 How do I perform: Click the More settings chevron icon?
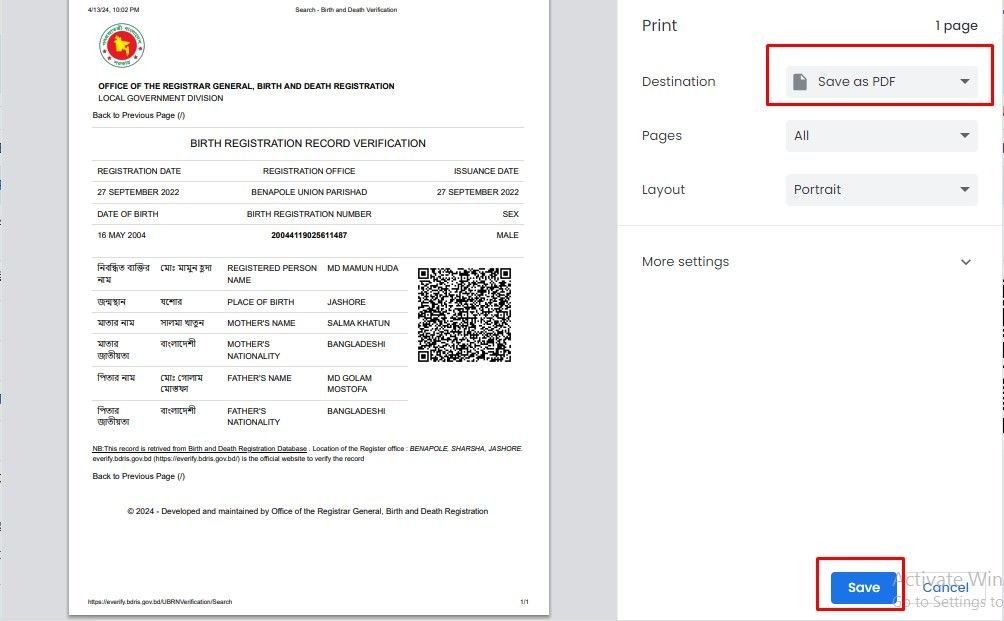(965, 261)
